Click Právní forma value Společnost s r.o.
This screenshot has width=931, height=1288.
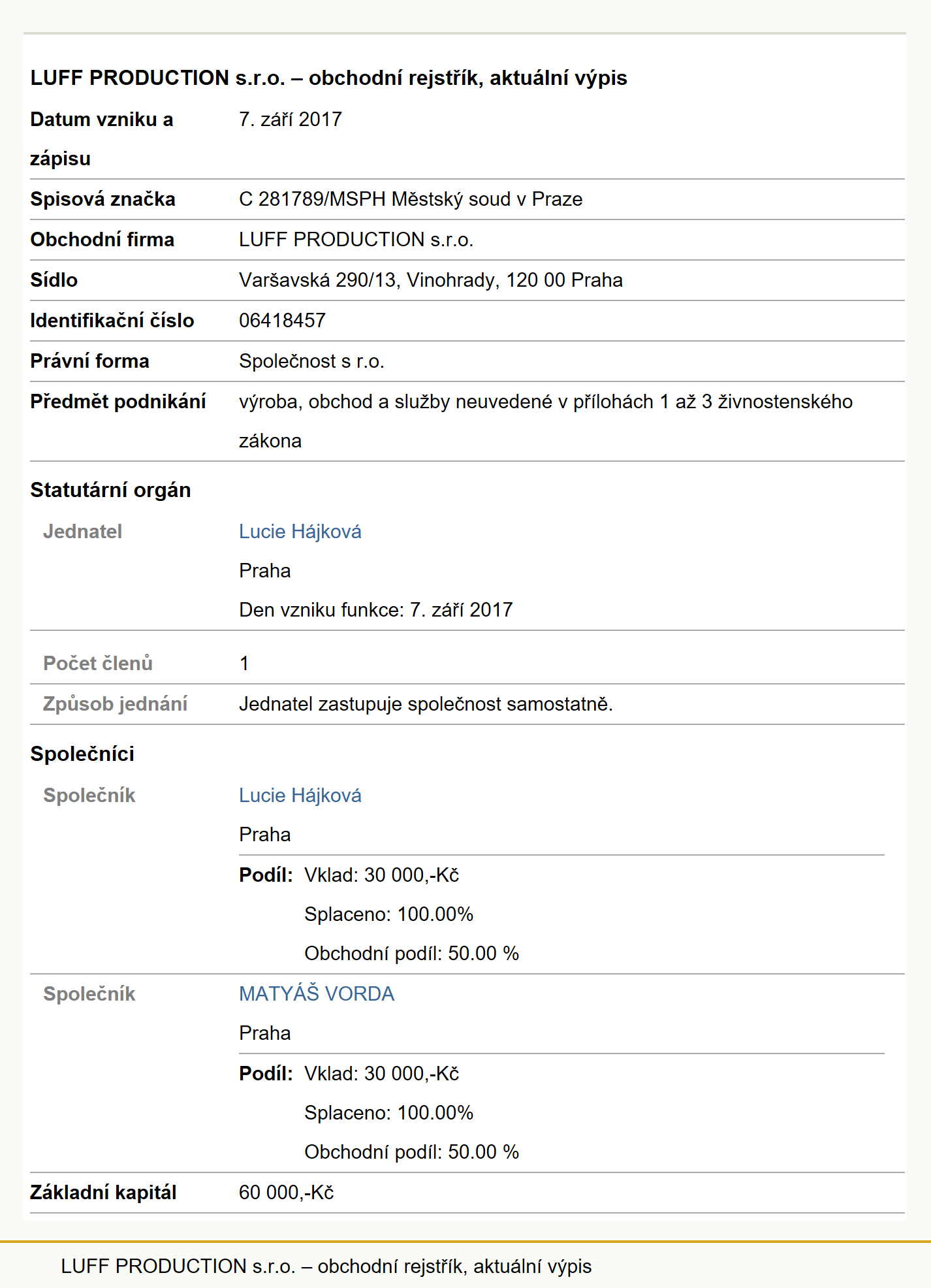pos(311,361)
